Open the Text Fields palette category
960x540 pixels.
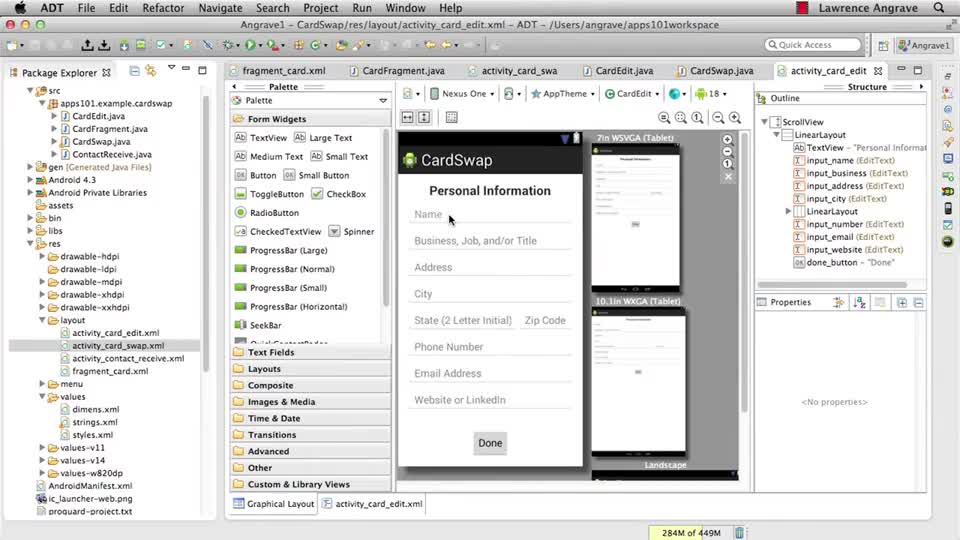coord(311,352)
